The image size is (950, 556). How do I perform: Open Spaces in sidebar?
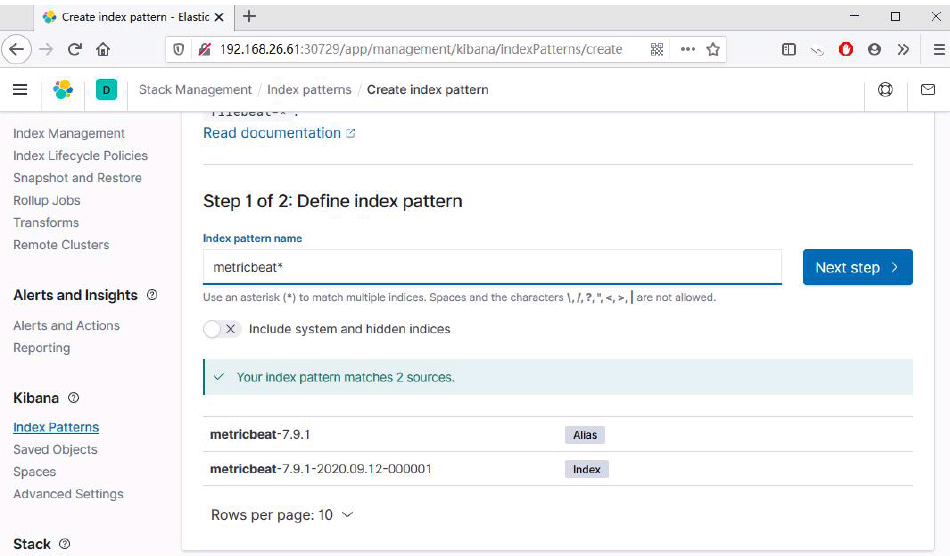pyautogui.click(x=35, y=472)
